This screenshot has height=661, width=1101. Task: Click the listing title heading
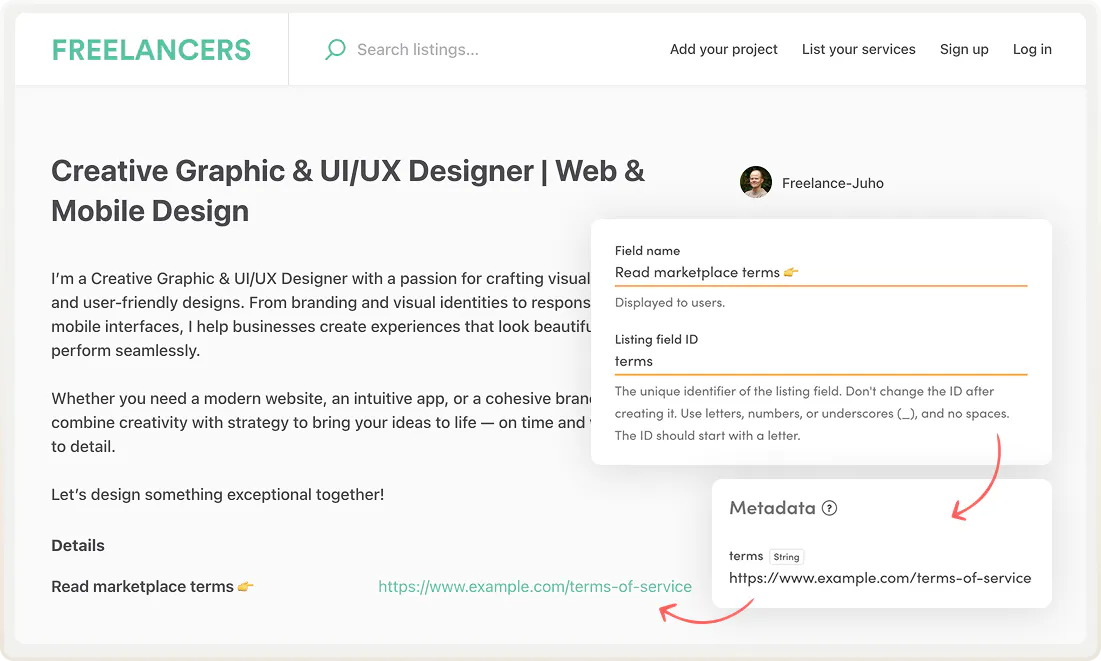click(x=348, y=190)
